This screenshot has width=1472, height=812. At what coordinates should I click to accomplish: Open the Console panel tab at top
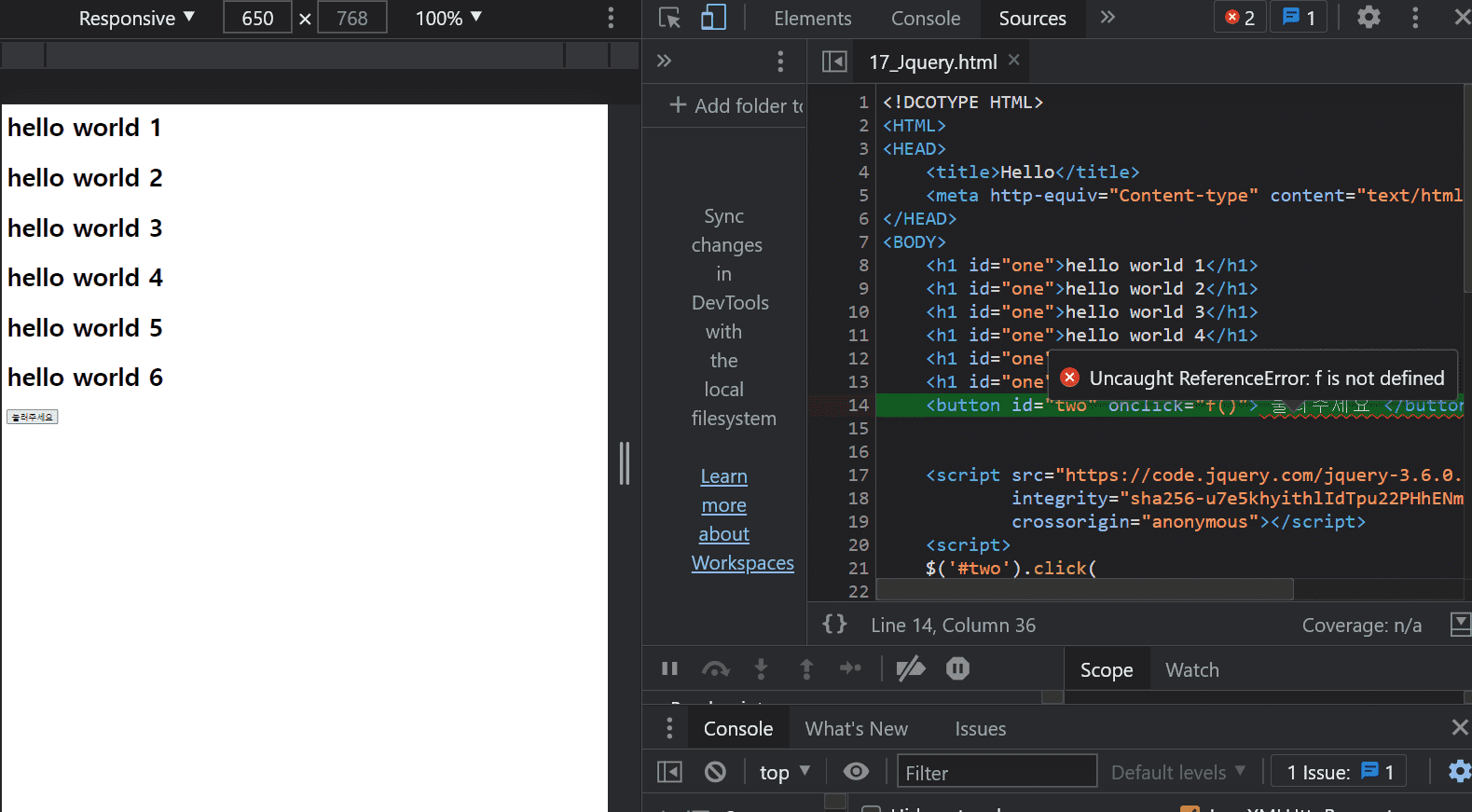[x=926, y=19]
